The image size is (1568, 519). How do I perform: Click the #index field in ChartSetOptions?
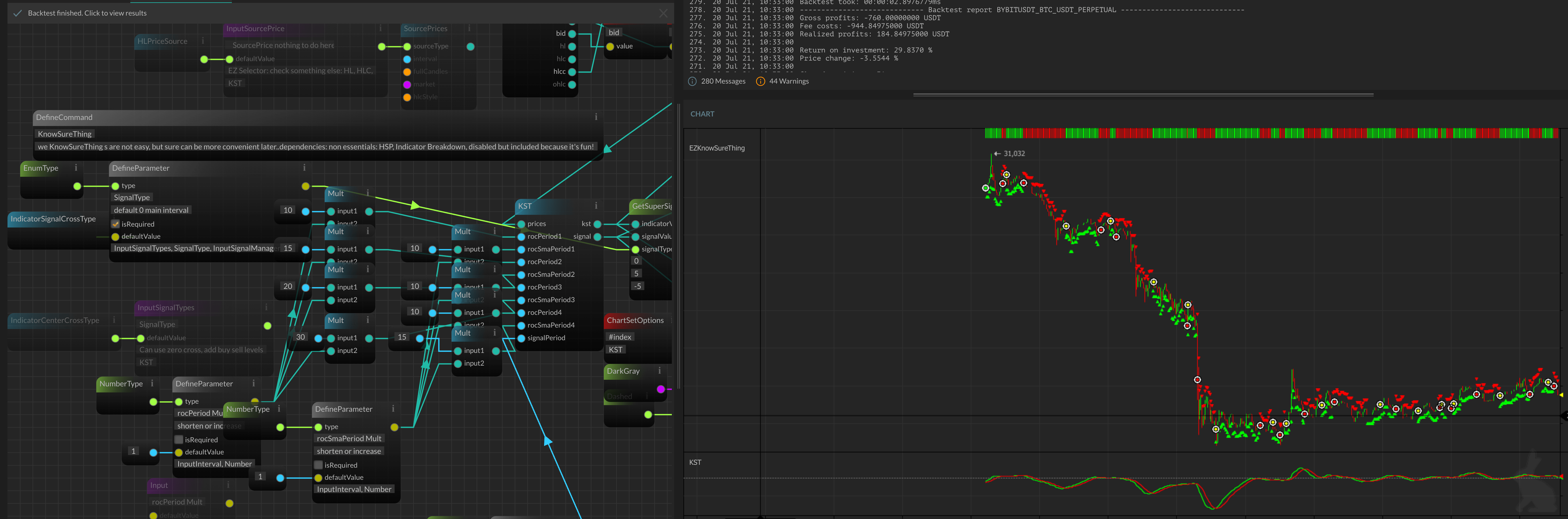tap(620, 336)
